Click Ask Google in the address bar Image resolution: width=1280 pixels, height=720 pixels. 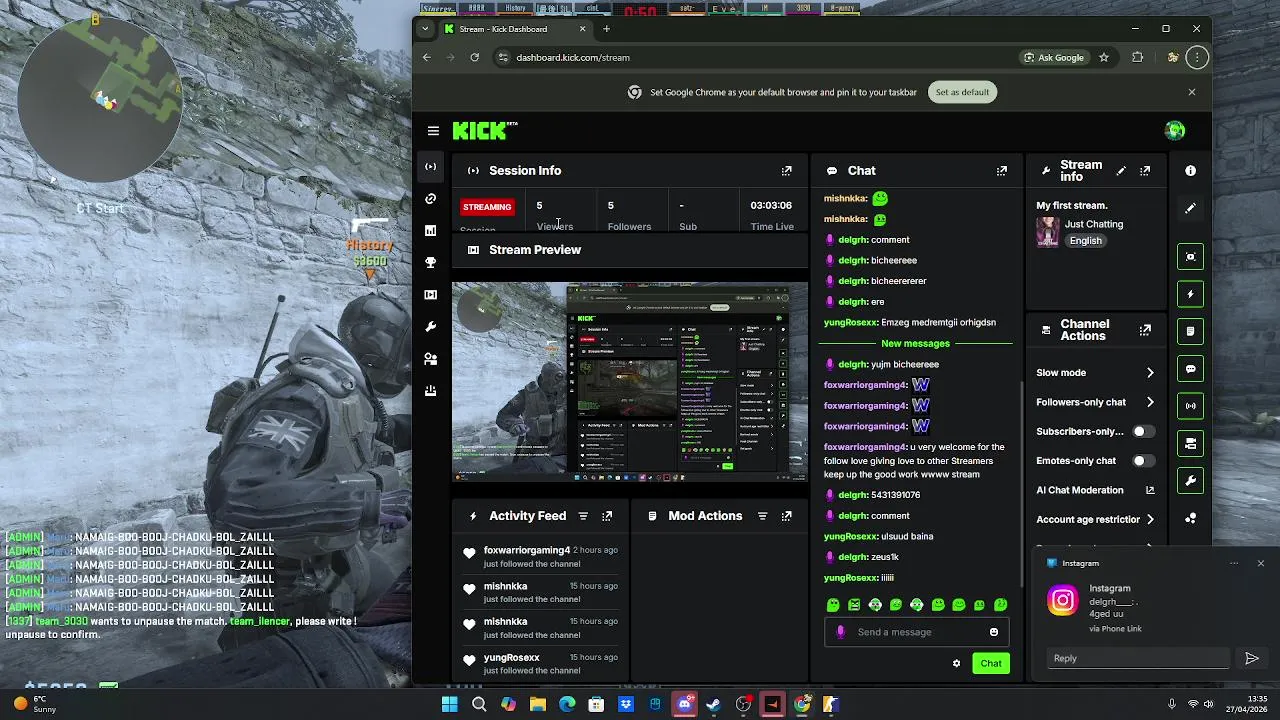point(1054,57)
